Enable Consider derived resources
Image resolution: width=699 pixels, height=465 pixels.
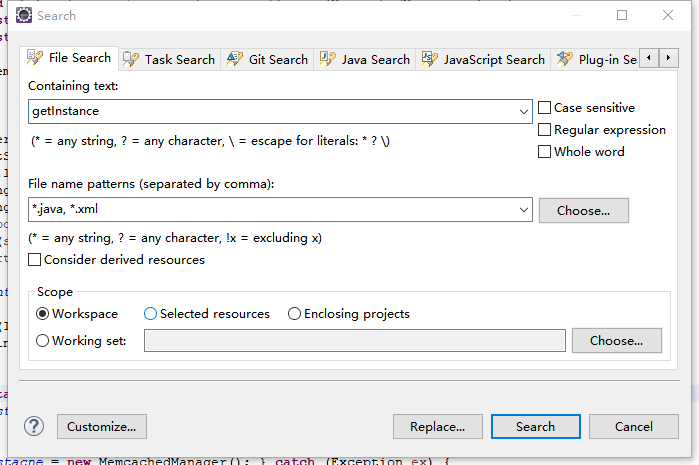click(35, 260)
